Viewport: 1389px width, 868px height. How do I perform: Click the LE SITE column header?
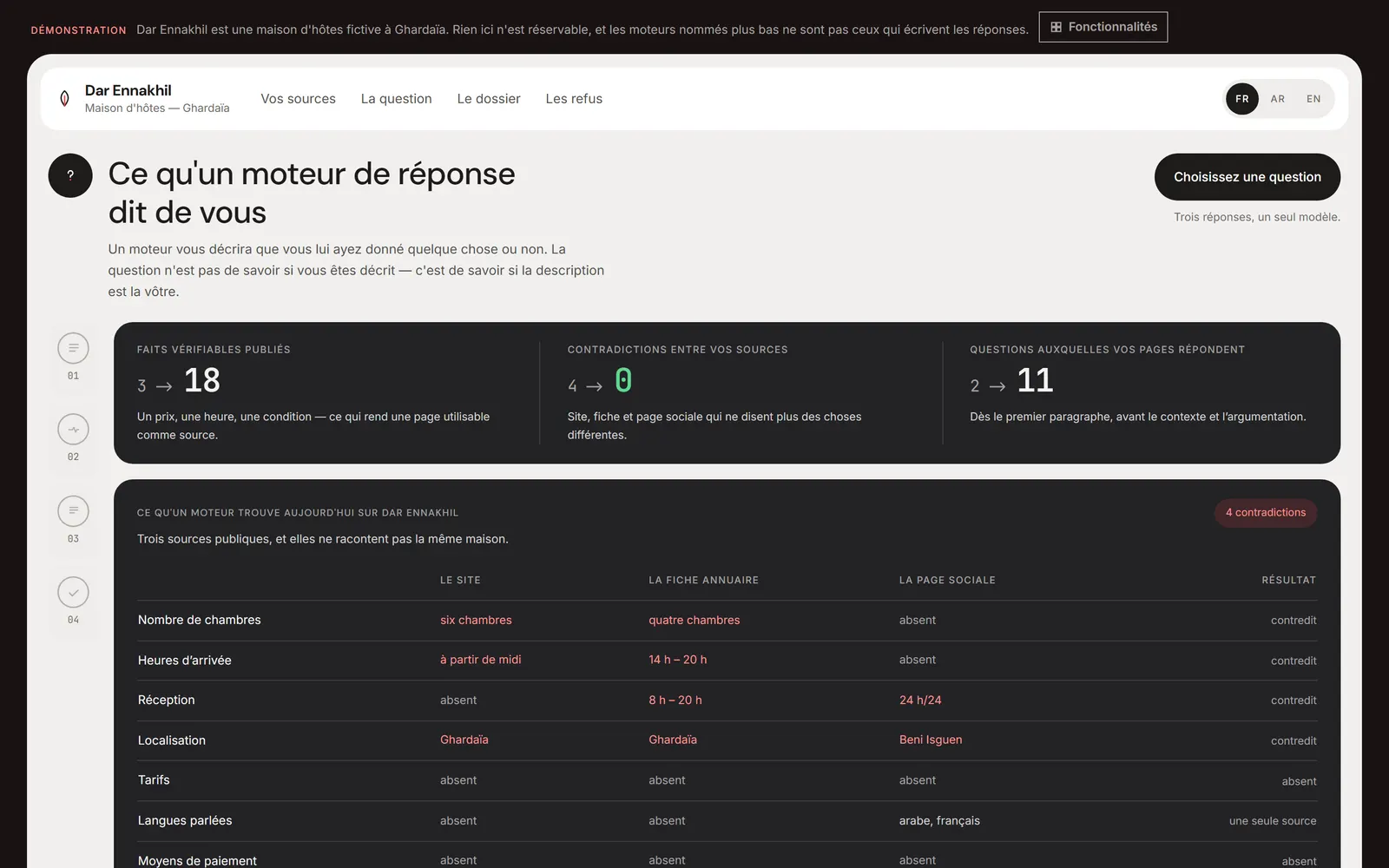(x=460, y=580)
